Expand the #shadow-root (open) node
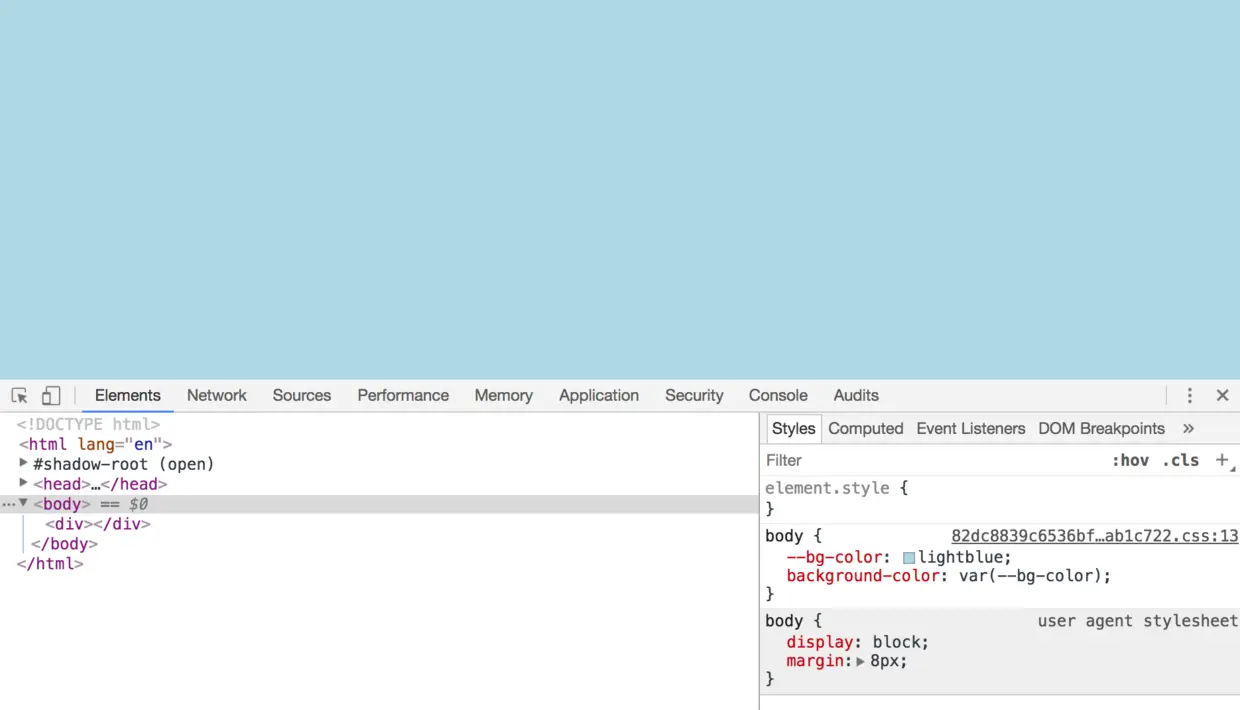Screen dimensions: 1240x710 [x=23, y=463]
